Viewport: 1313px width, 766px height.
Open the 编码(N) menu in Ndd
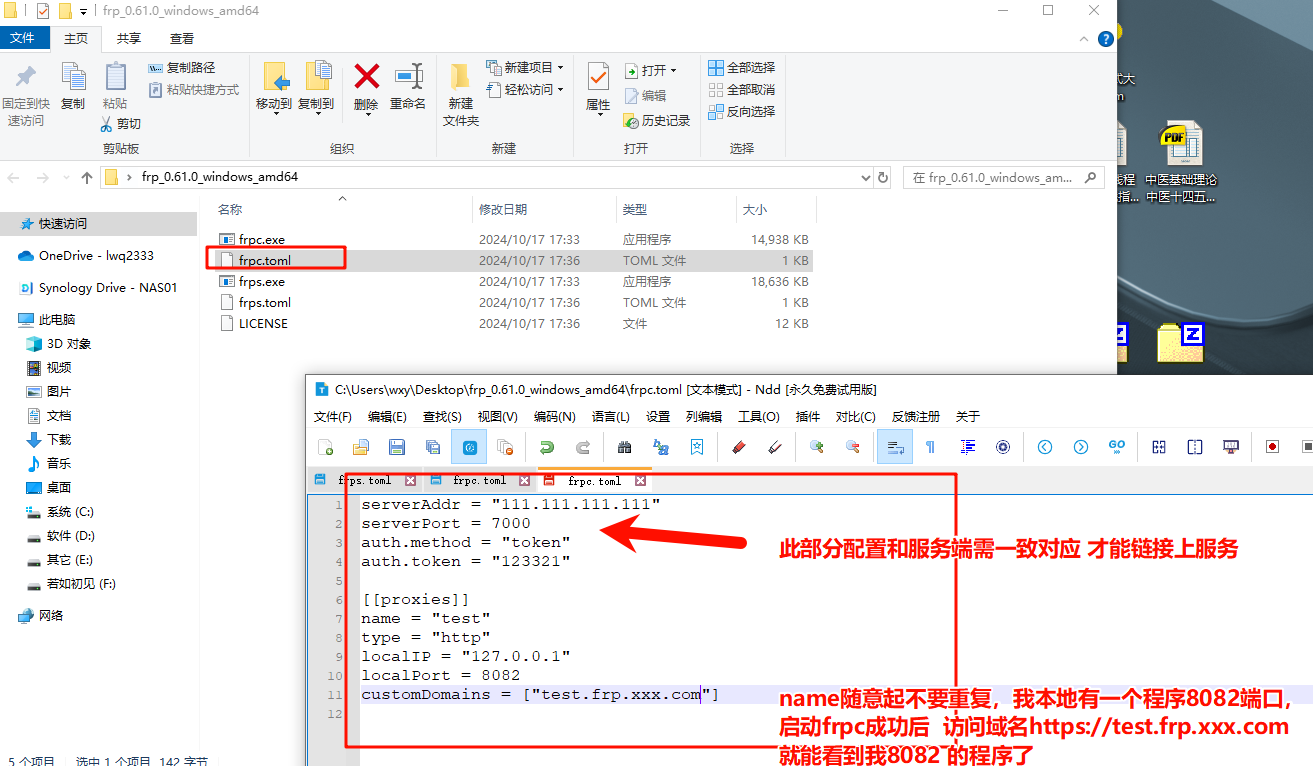[x=554, y=417]
